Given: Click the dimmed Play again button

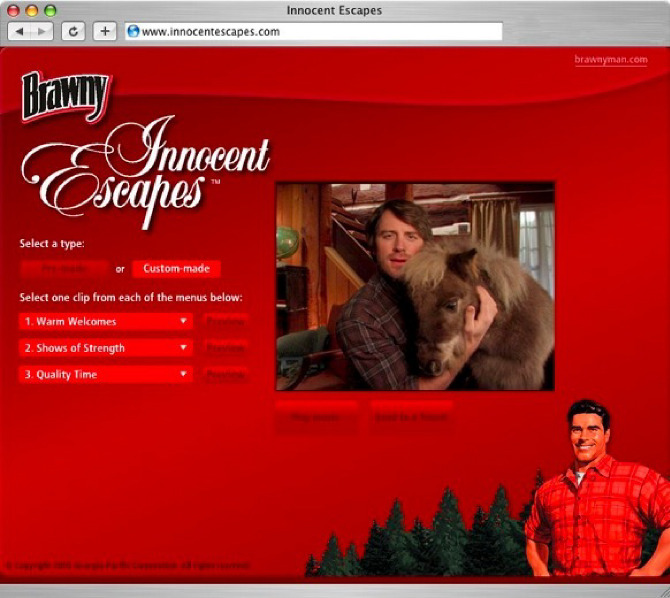Looking at the screenshot, I should click(x=316, y=417).
